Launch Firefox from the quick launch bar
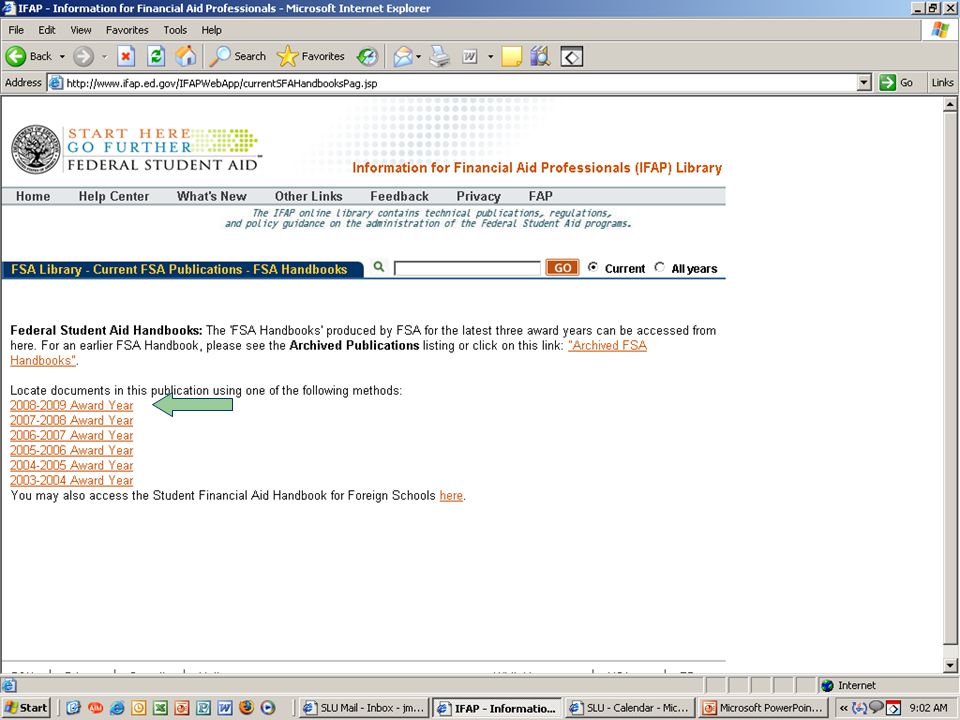This screenshot has width=960, height=720. (x=246, y=708)
